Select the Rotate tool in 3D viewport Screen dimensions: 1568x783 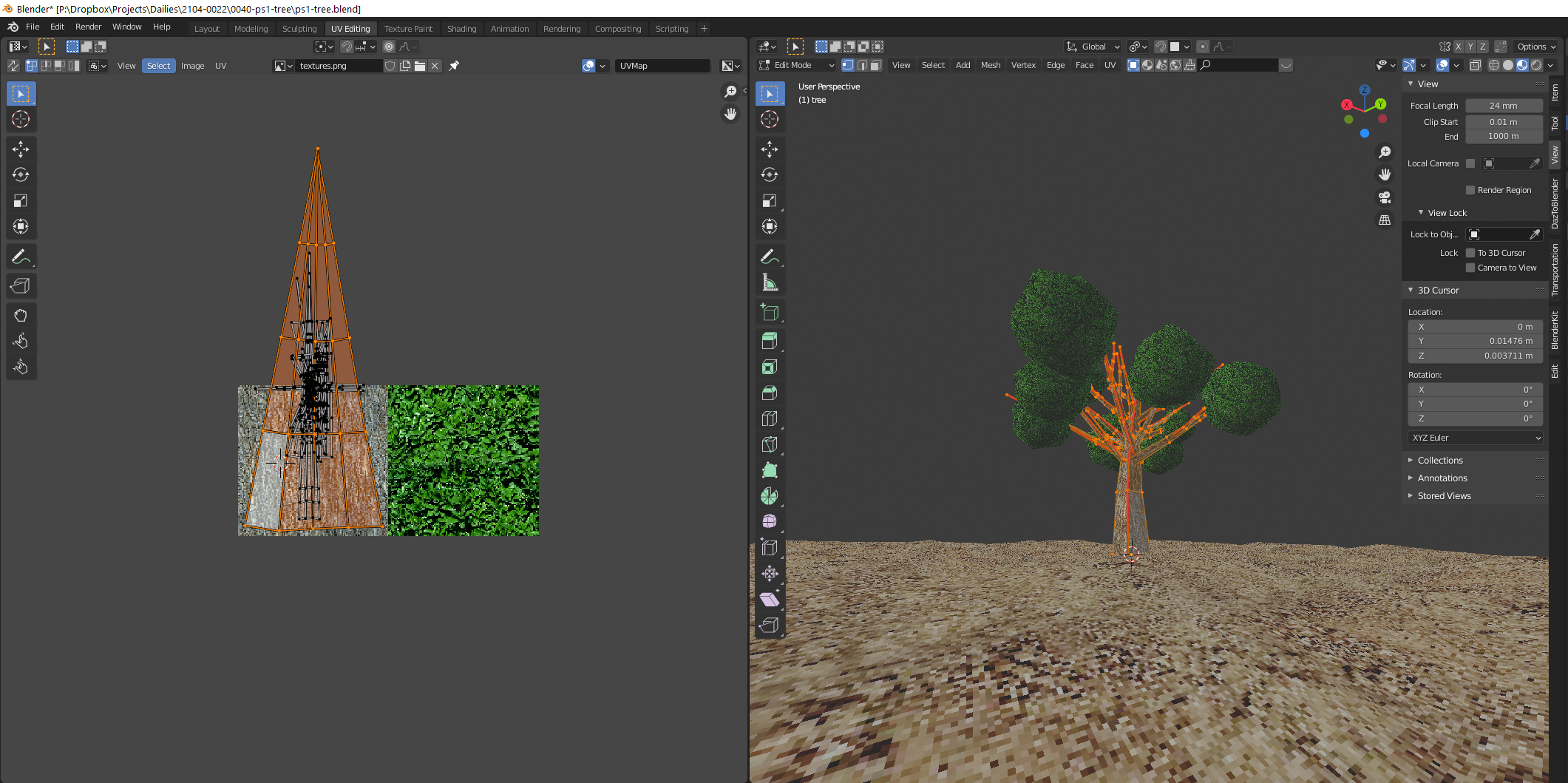coord(770,175)
